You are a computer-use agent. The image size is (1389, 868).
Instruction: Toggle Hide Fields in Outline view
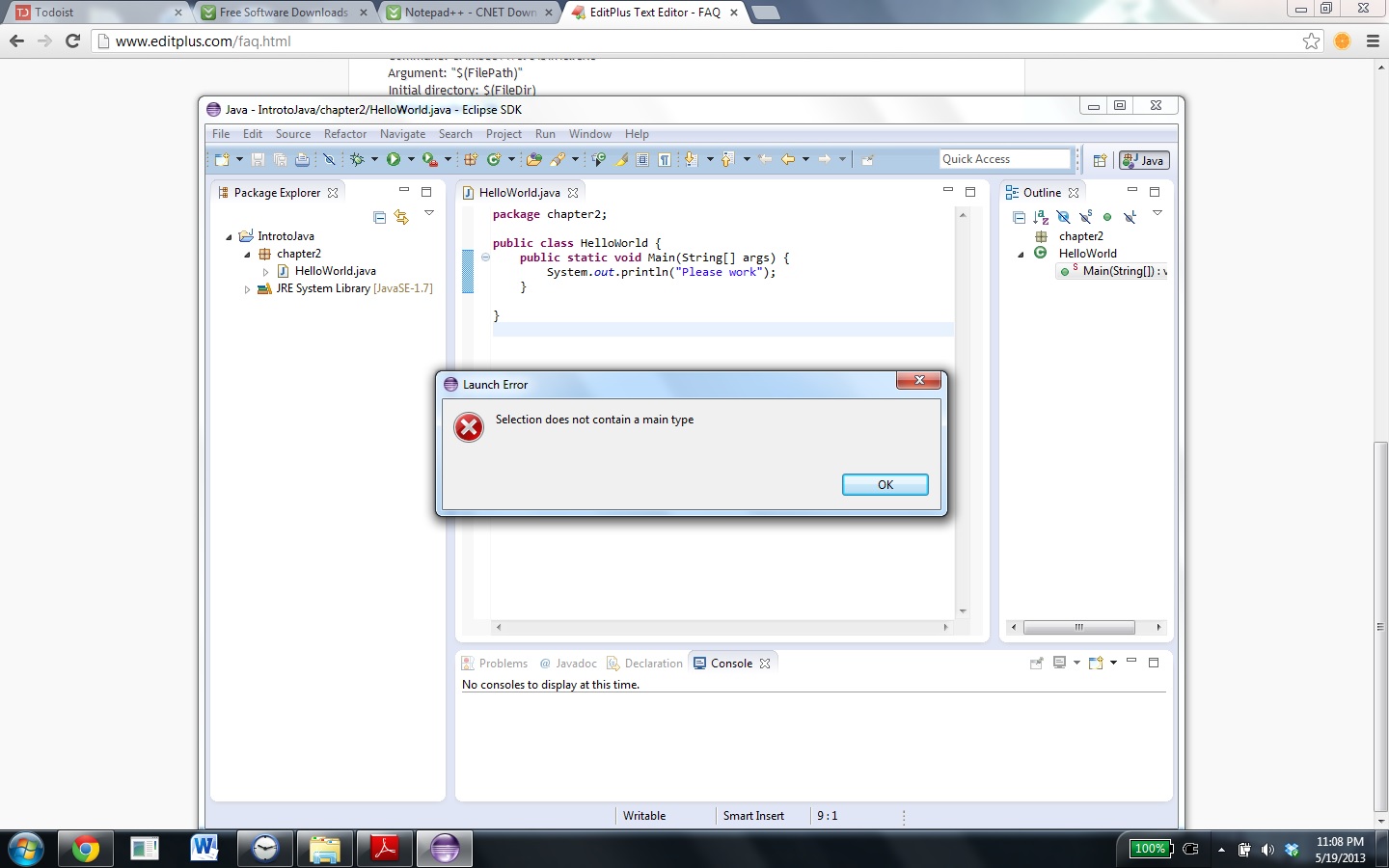click(x=1063, y=217)
